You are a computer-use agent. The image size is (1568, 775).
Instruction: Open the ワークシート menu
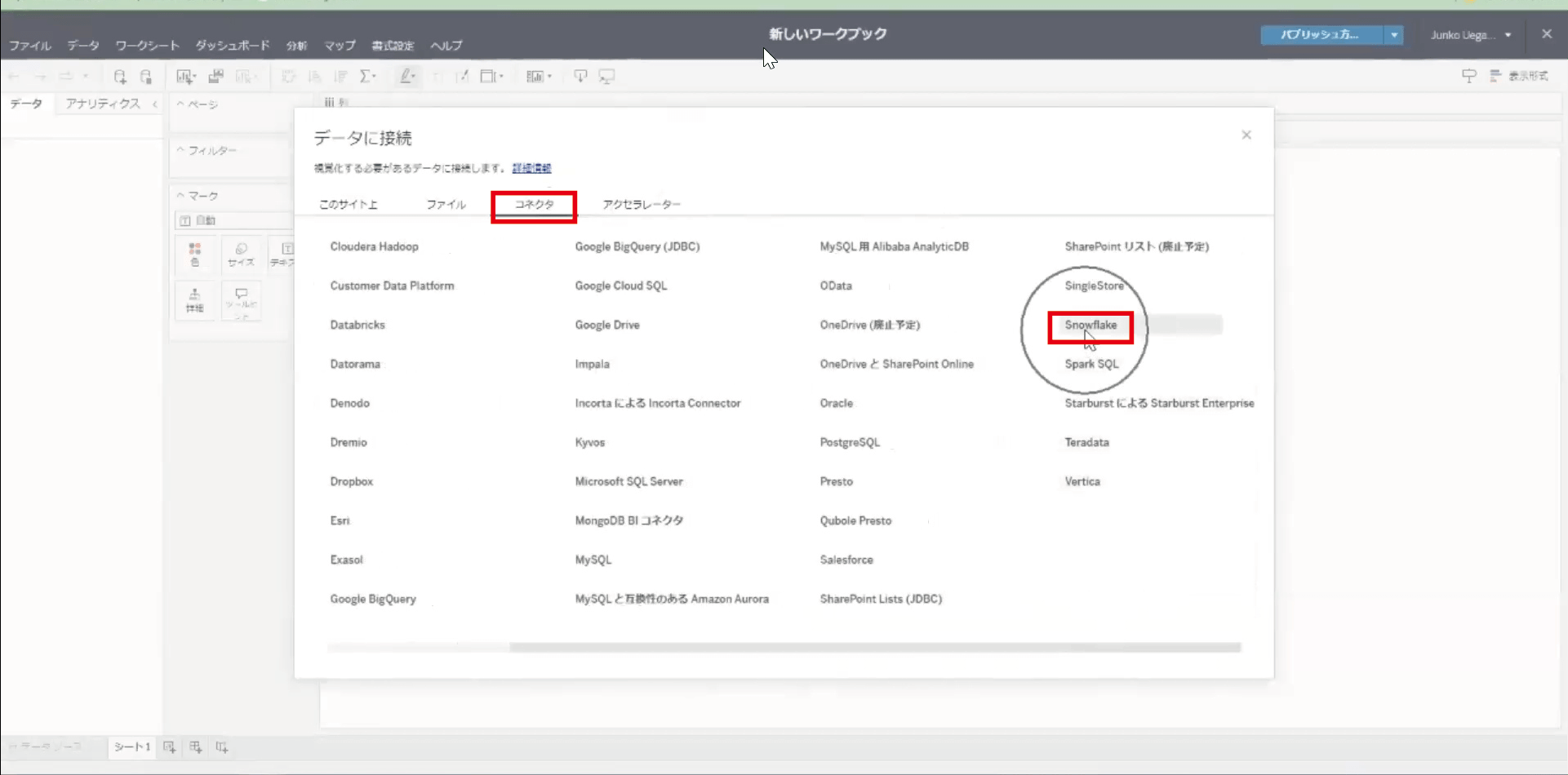pos(147,46)
